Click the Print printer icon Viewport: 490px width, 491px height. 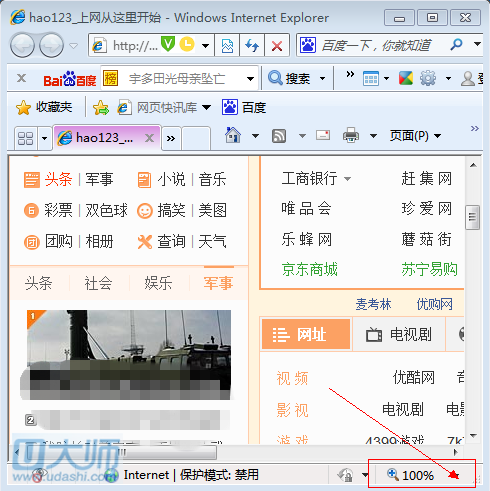tap(351, 135)
